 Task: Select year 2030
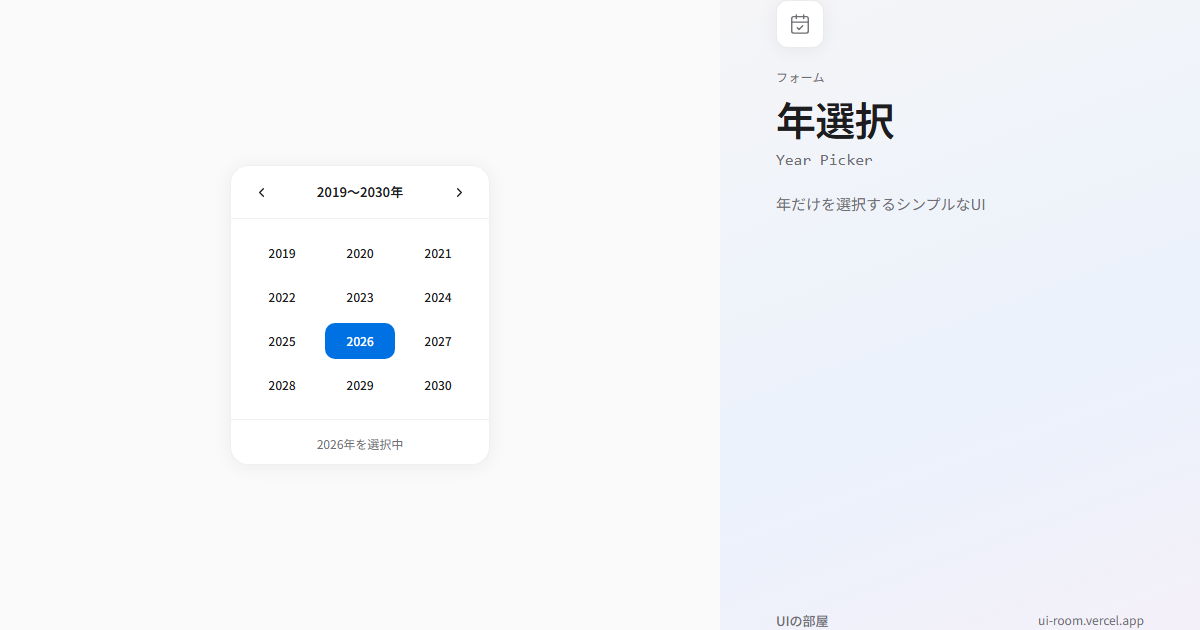438,386
